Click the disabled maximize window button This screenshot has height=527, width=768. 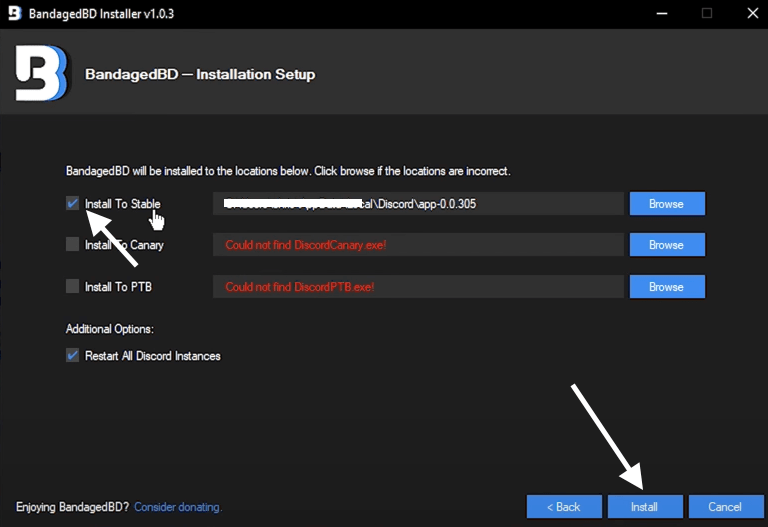[707, 13]
